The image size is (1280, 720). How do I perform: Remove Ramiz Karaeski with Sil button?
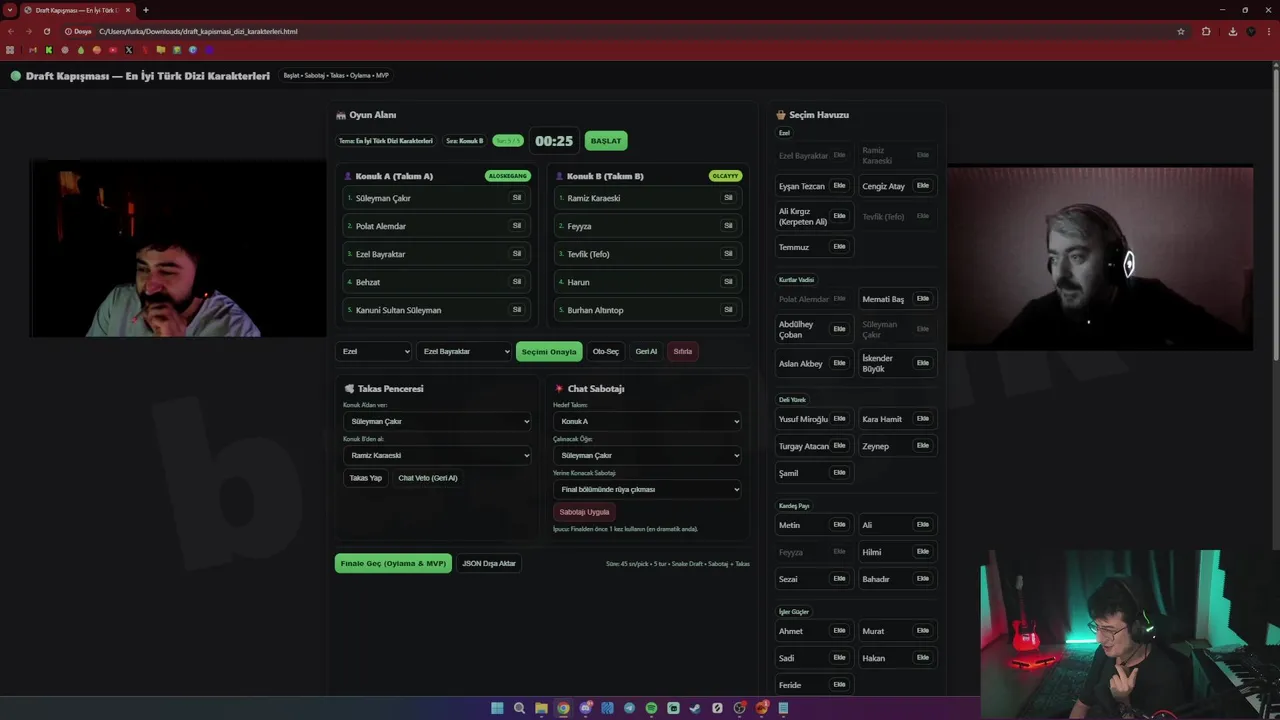[728, 198]
